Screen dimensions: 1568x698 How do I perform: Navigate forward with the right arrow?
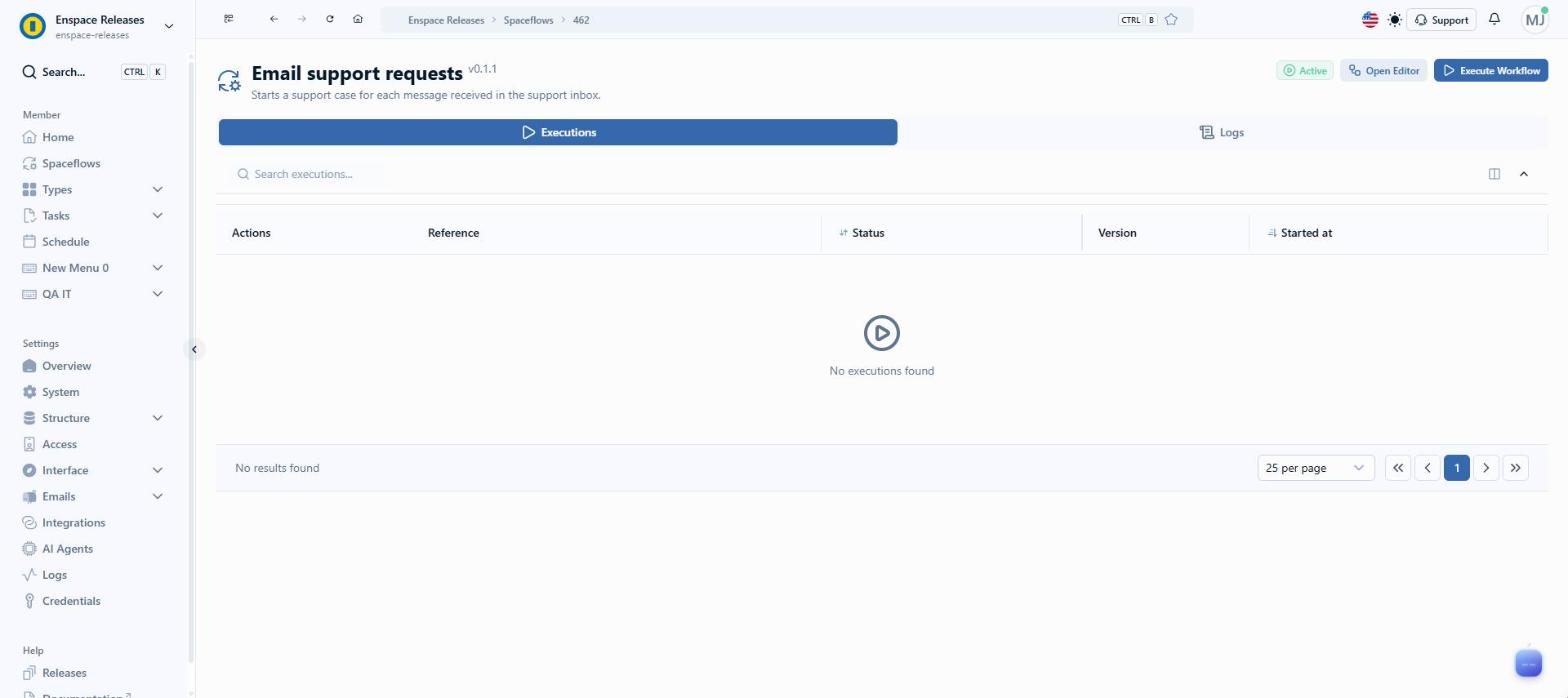point(301,19)
